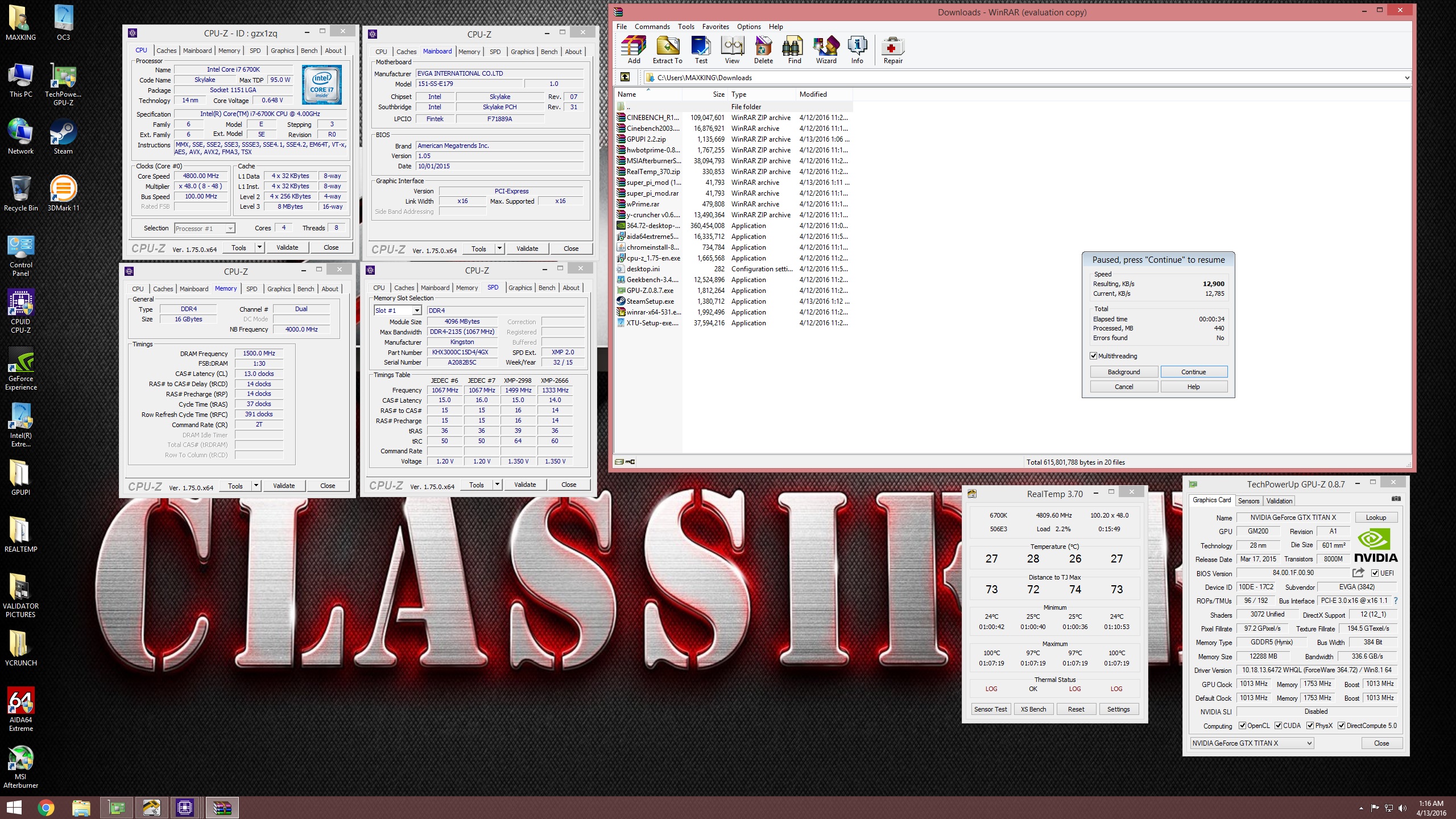This screenshot has width=1456, height=819.
Task: Toggle the UEFI checkbox in GPU-Z
Action: click(1375, 573)
